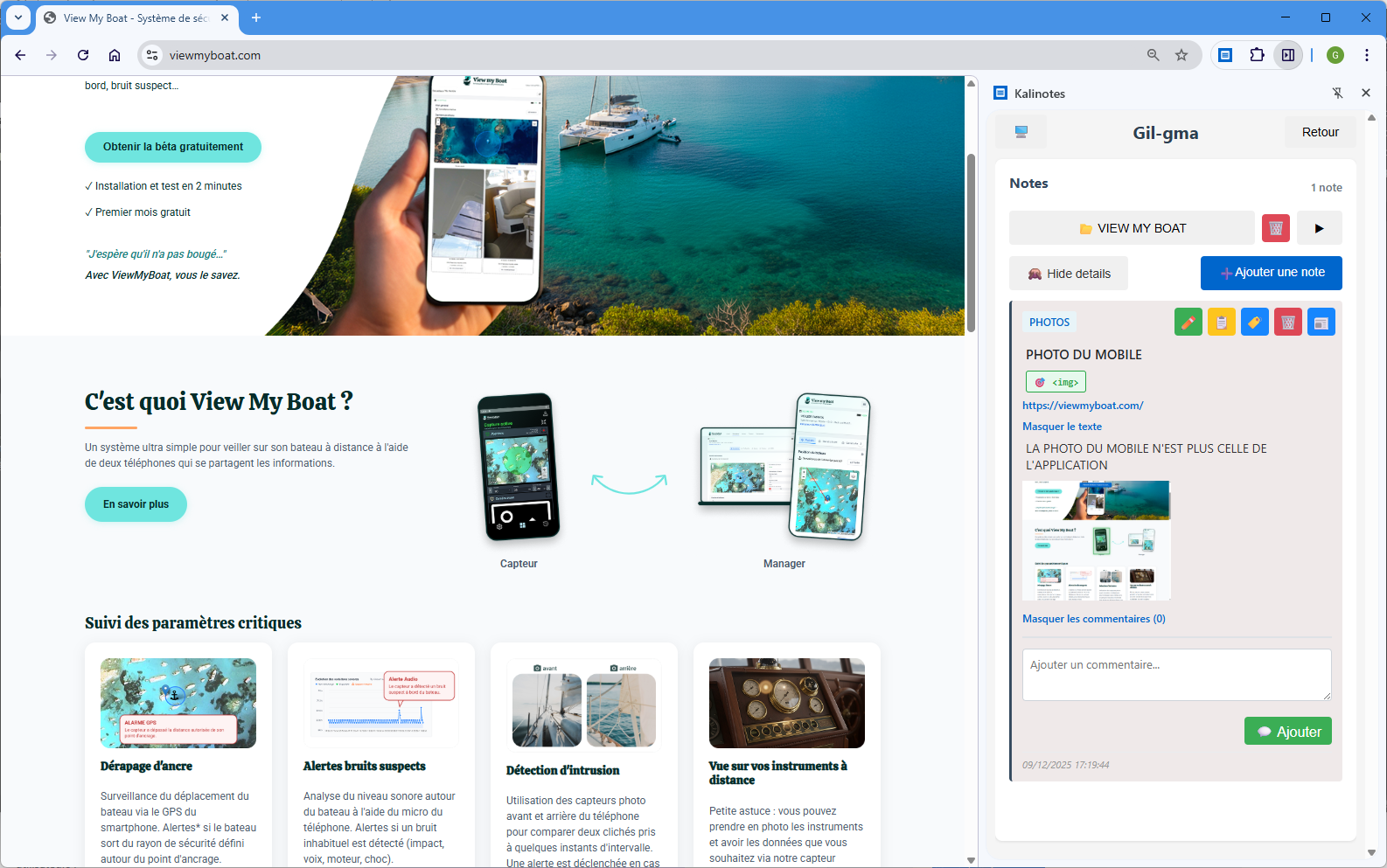Click the blue window icon on the note
The width and height of the screenshot is (1387, 868).
tap(1321, 323)
